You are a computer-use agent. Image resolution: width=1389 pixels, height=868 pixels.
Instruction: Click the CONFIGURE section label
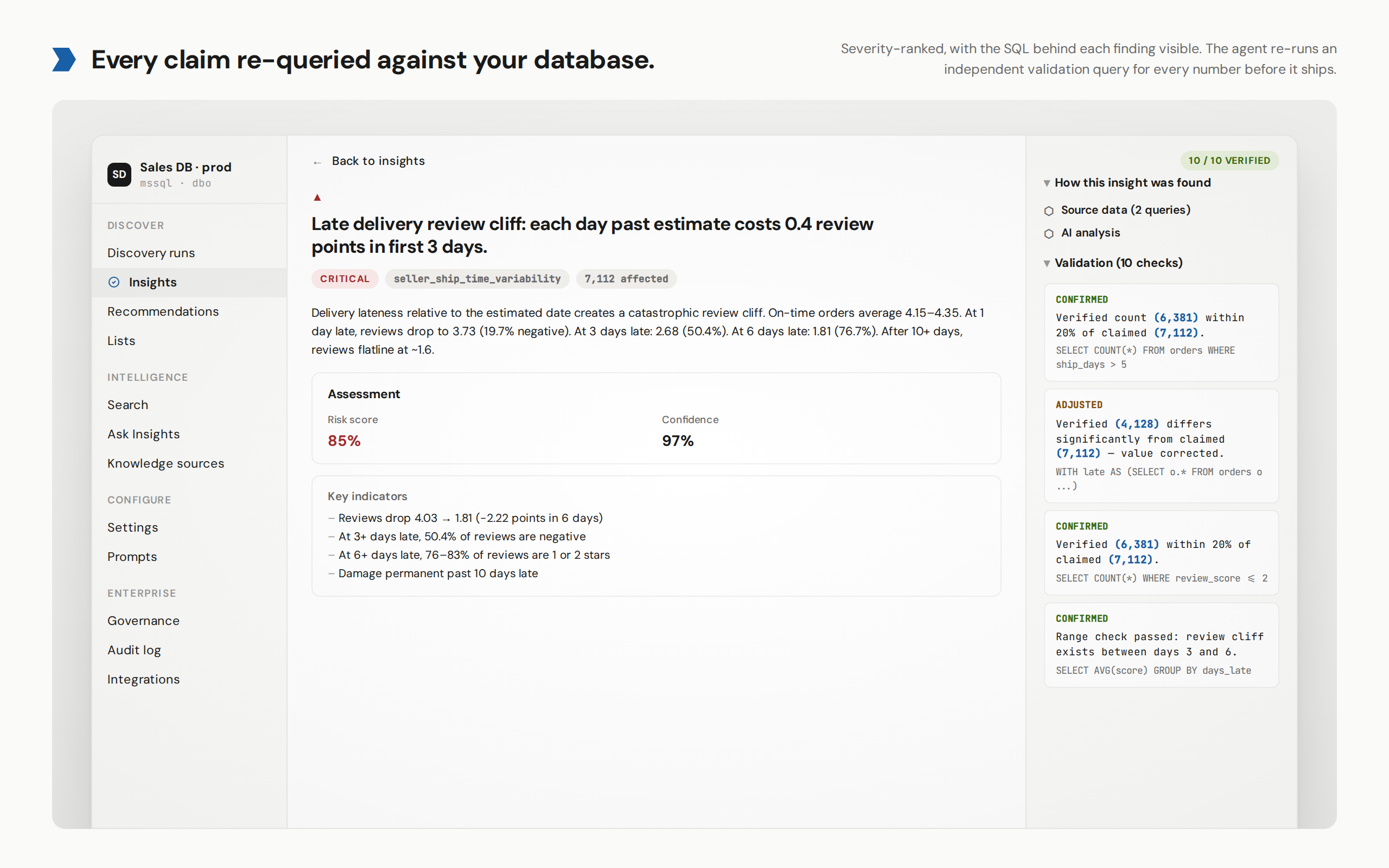tap(139, 500)
